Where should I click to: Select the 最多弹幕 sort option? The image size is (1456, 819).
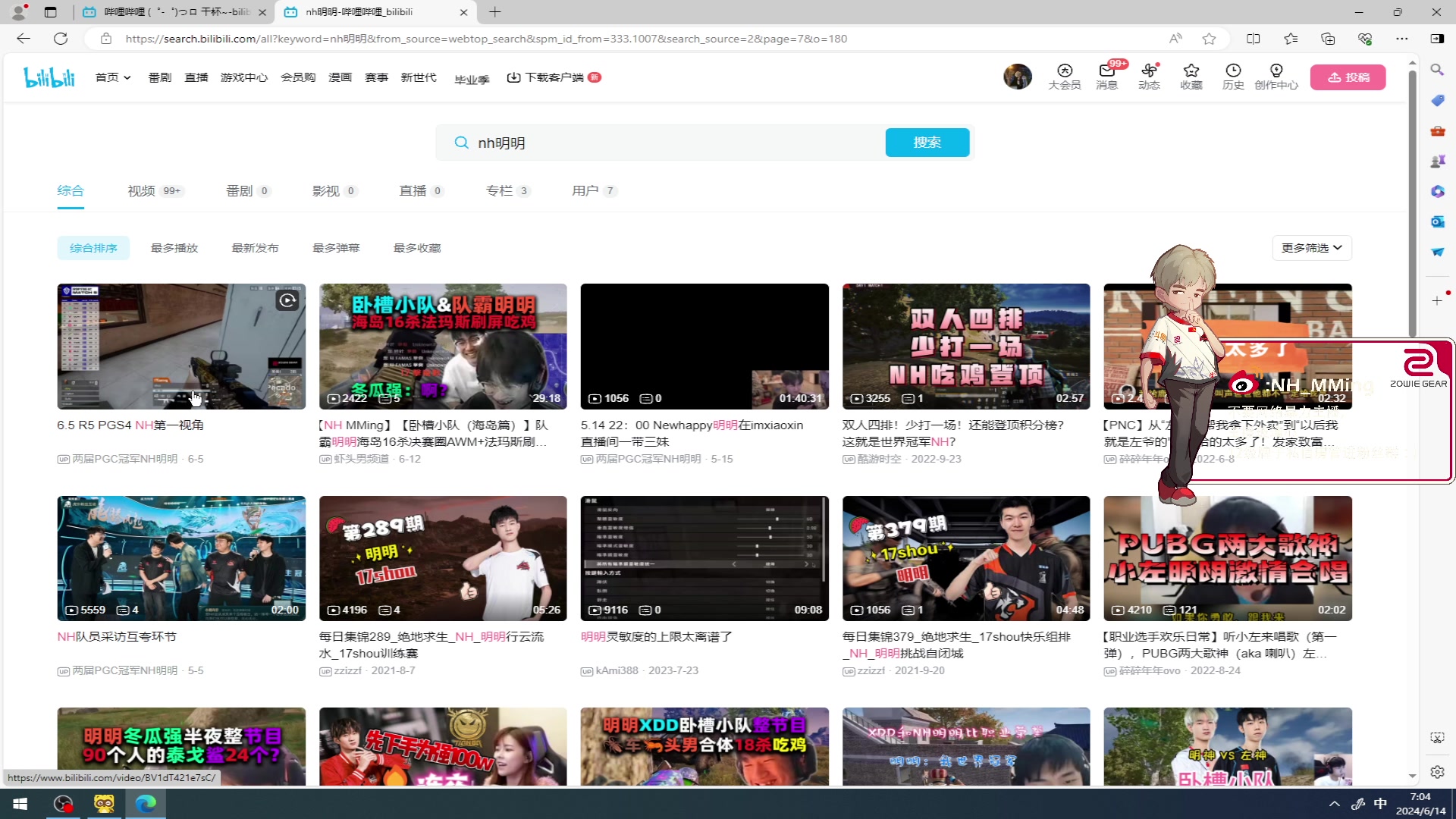coord(336,247)
